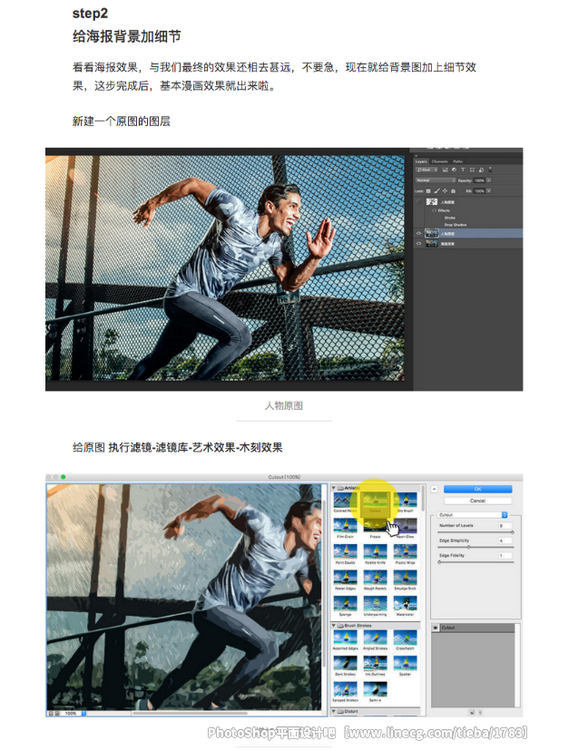Image resolution: width=578 pixels, height=750 pixels.
Task: Adjust the Edge Simplicity slider
Action: click(476, 547)
